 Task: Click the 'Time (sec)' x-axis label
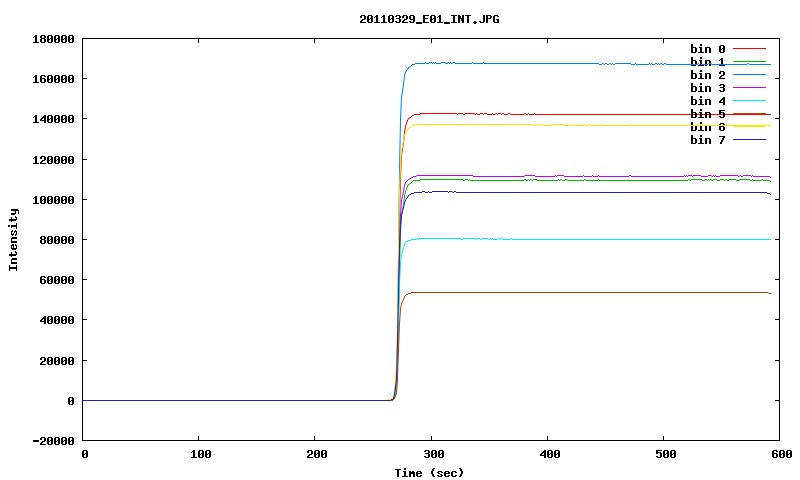click(429, 473)
